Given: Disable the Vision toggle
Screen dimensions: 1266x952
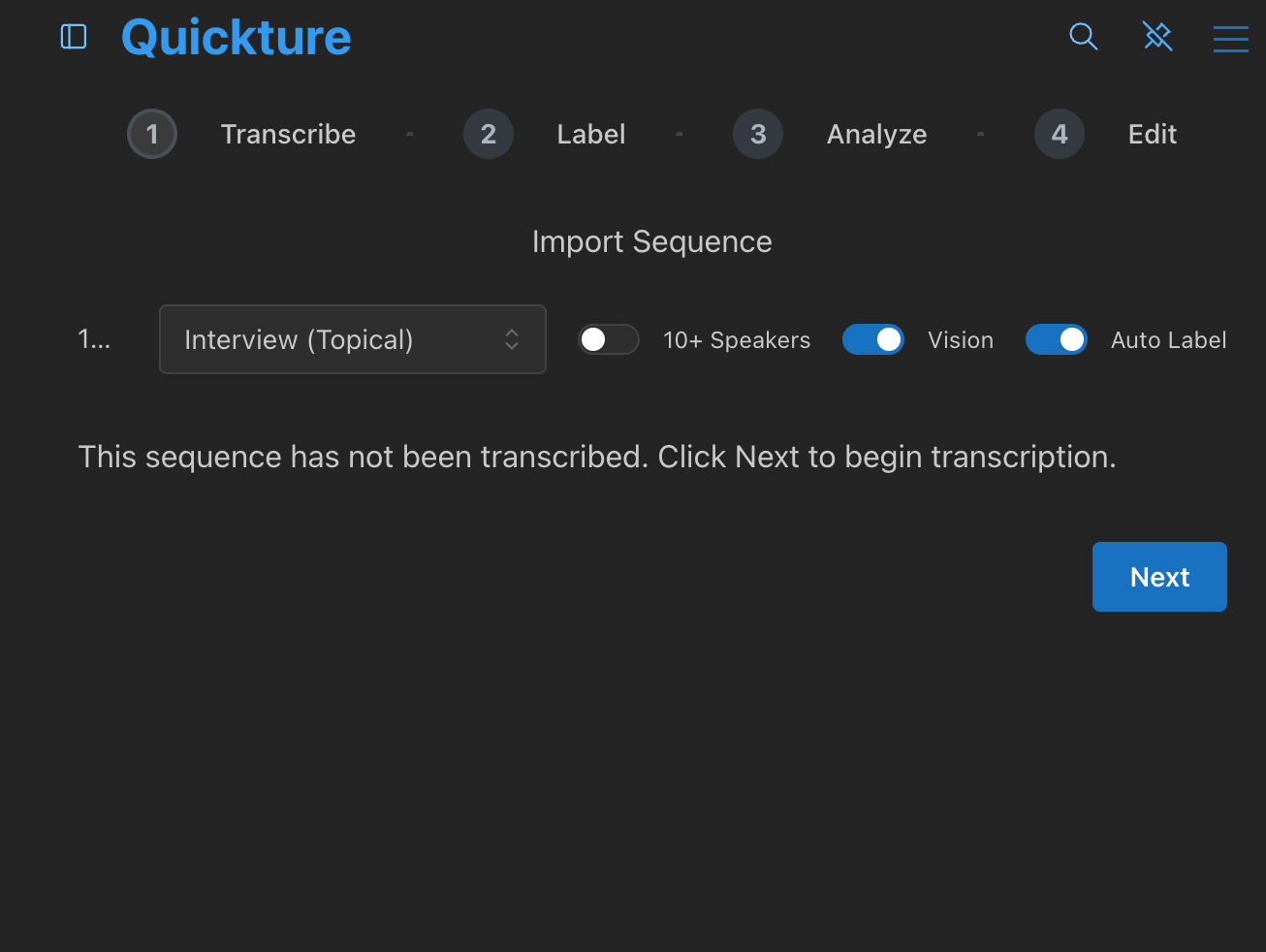Looking at the screenshot, I should coord(873,339).
